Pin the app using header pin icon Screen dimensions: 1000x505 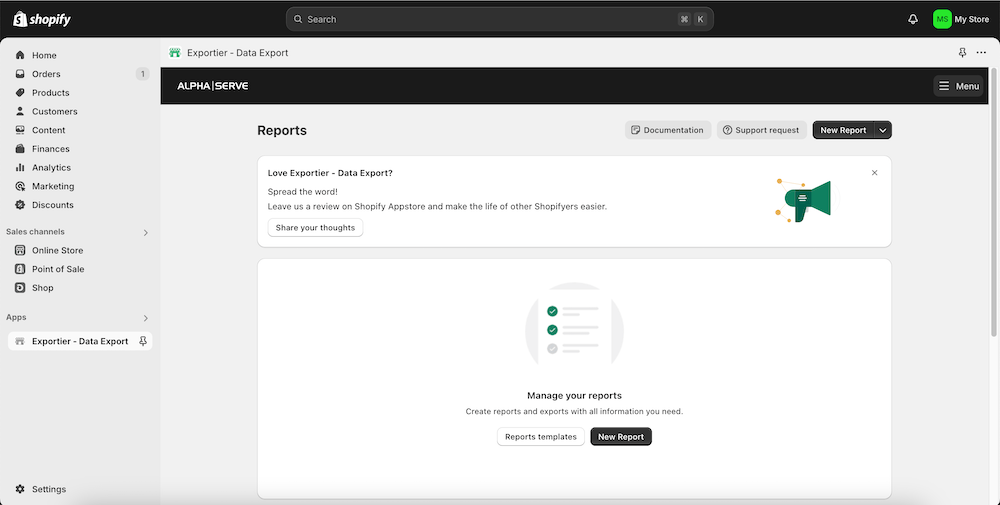(962, 52)
